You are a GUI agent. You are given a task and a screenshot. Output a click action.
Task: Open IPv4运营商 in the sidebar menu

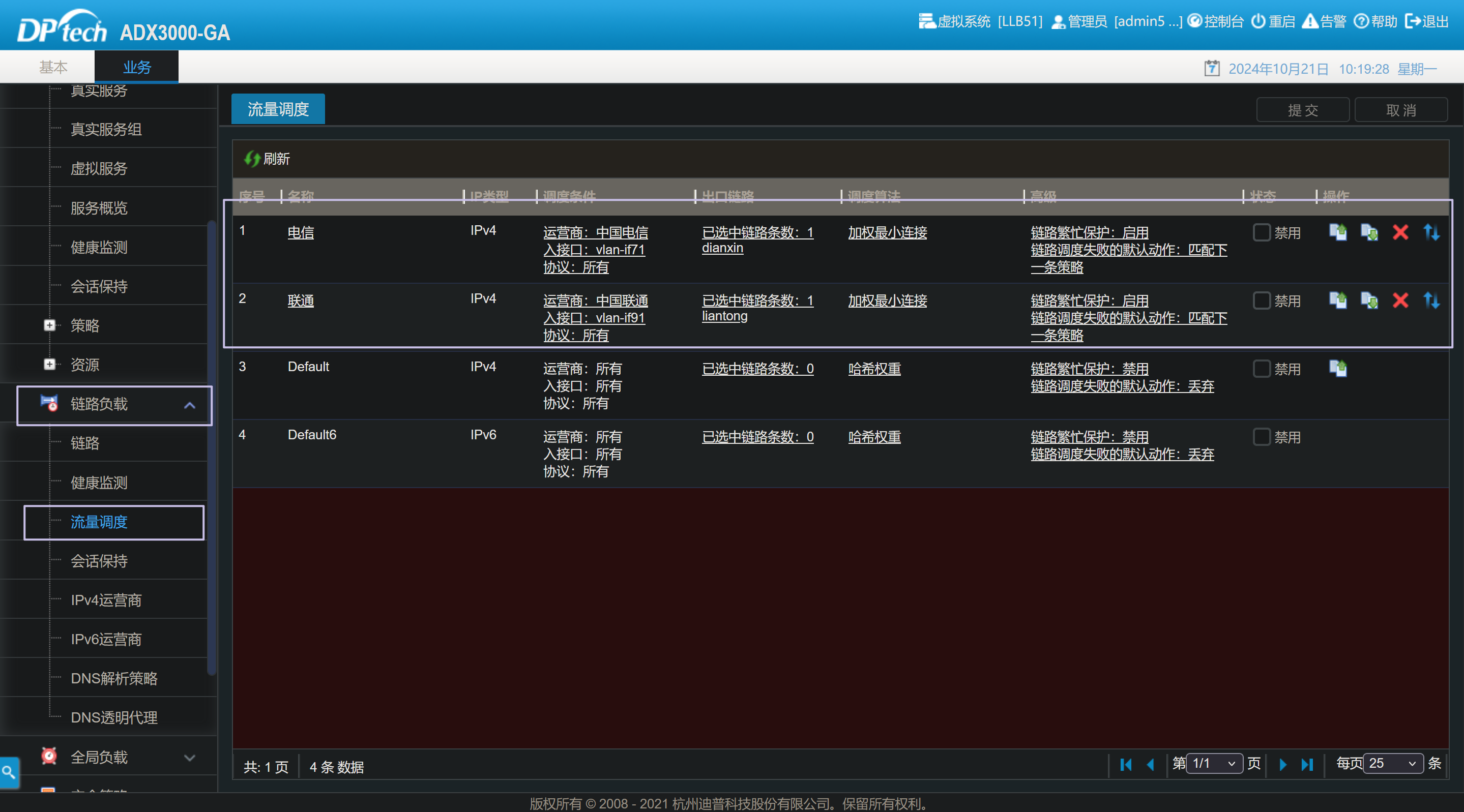(106, 600)
